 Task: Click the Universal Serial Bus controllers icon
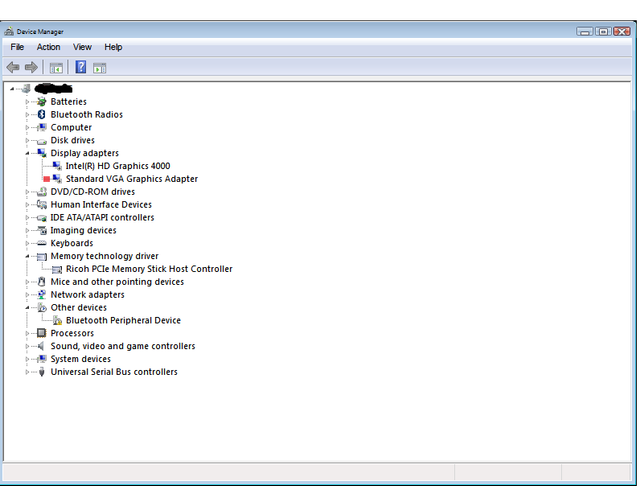point(42,372)
